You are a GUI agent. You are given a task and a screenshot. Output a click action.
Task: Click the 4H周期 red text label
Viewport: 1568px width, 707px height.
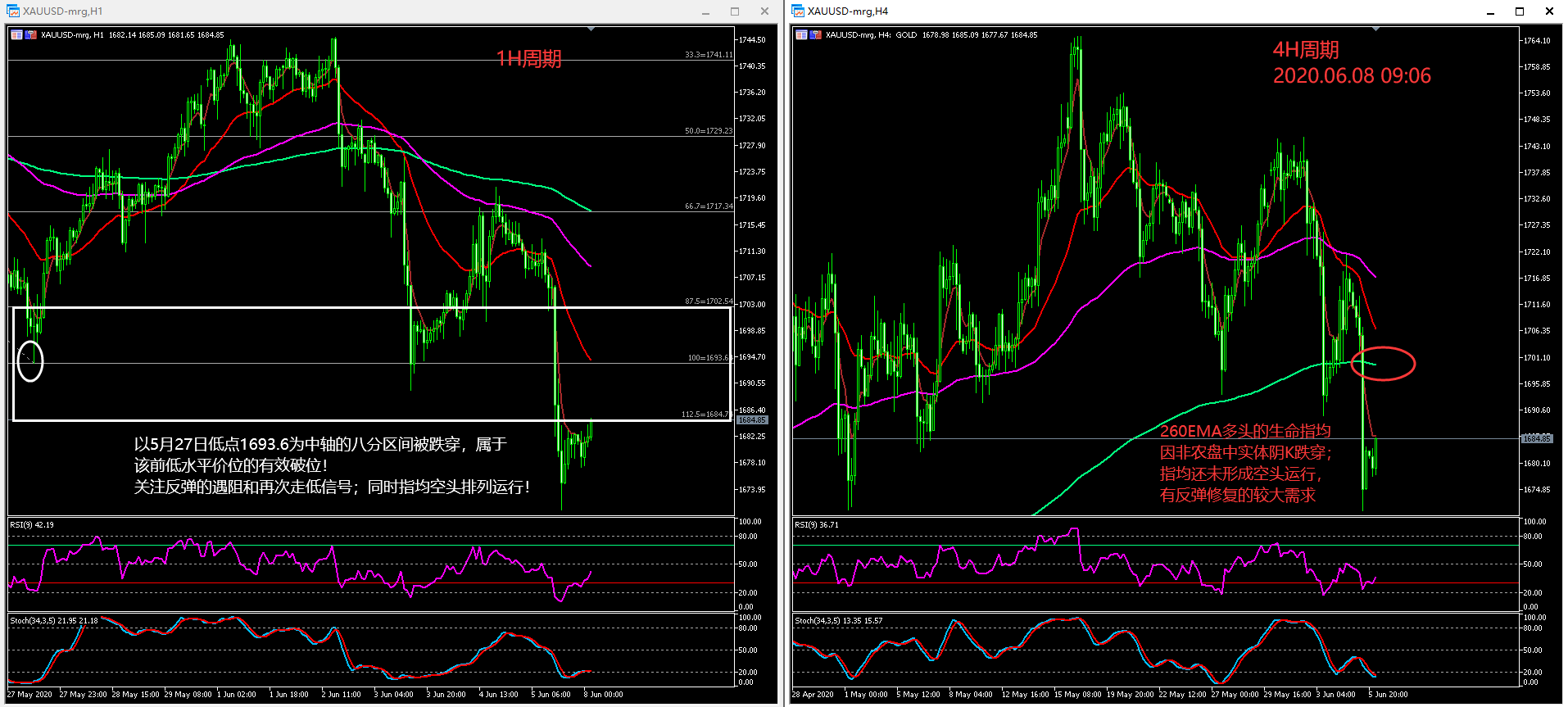tap(1306, 50)
